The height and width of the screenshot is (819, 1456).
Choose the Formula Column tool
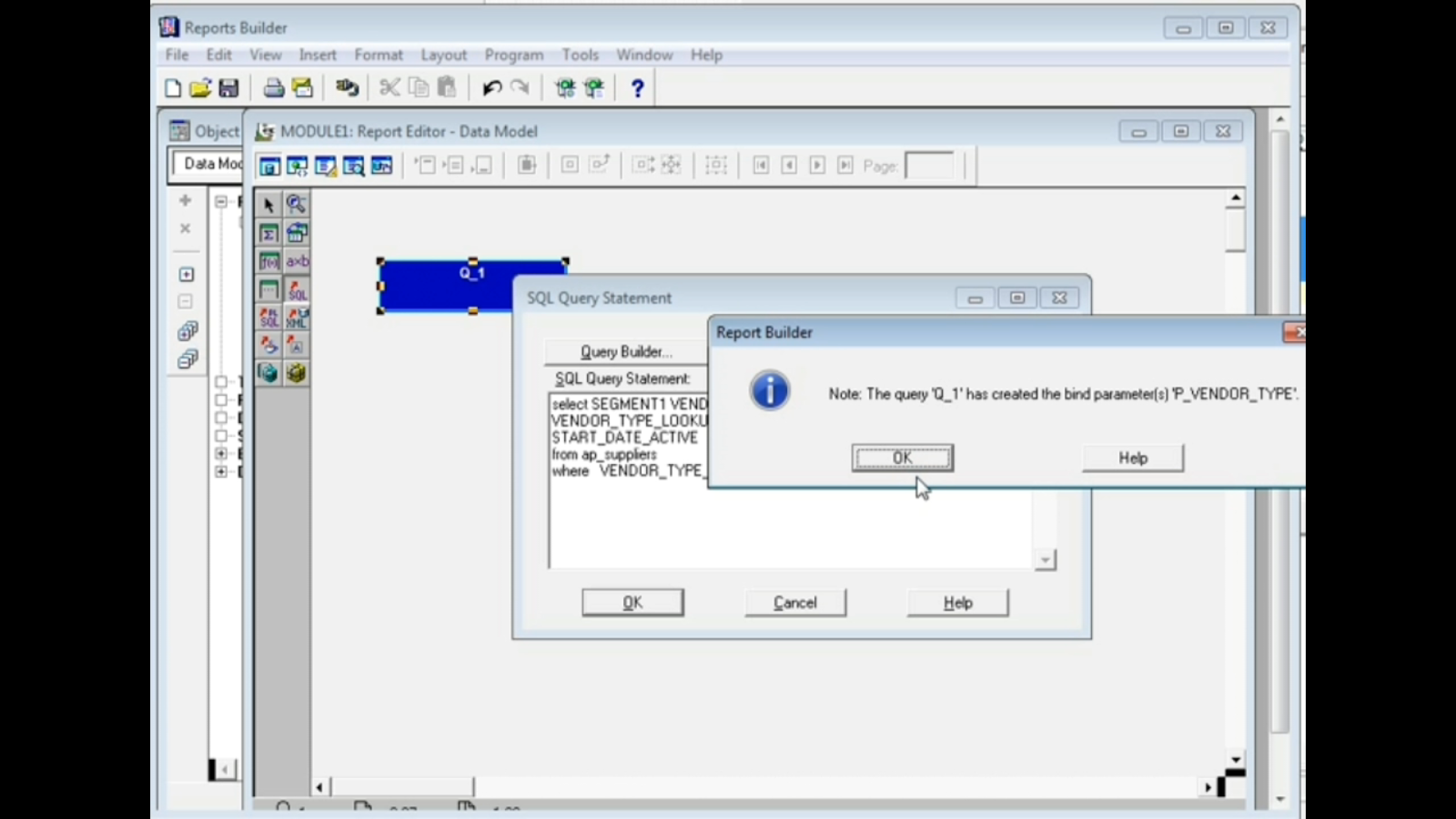click(269, 261)
